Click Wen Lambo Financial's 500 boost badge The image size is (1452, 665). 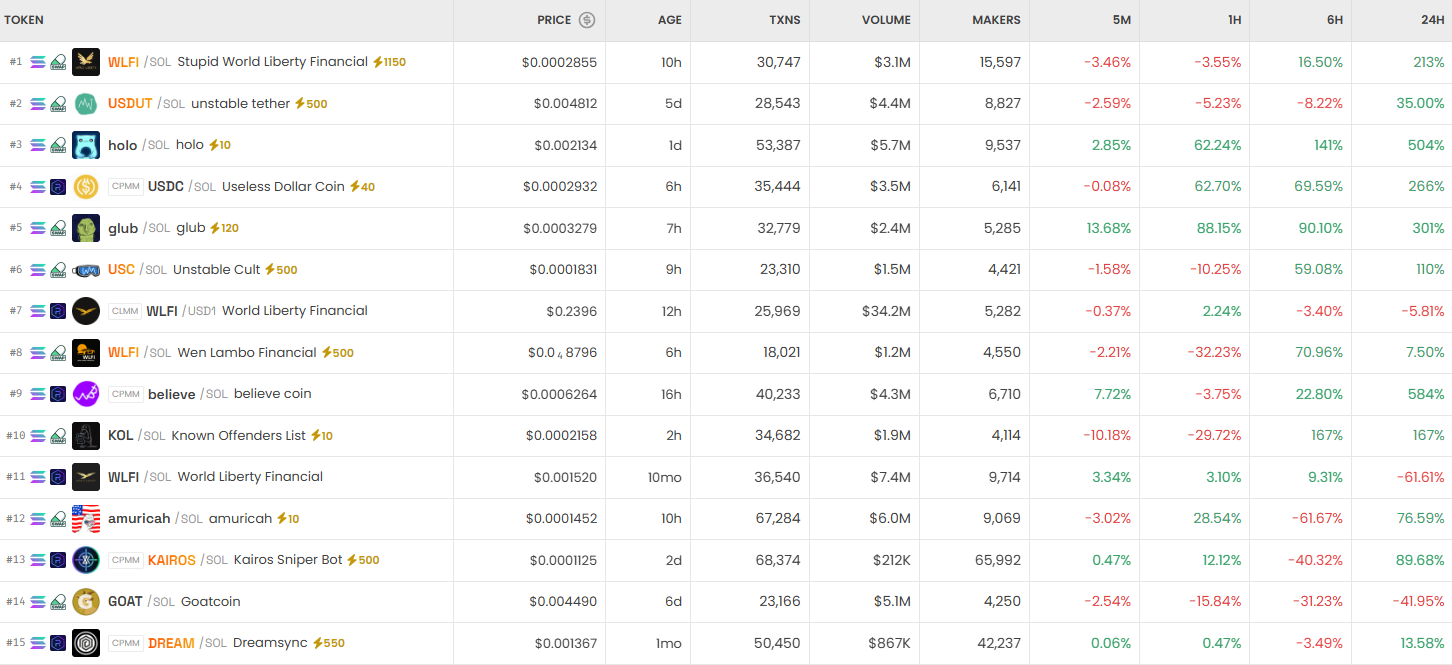point(338,353)
